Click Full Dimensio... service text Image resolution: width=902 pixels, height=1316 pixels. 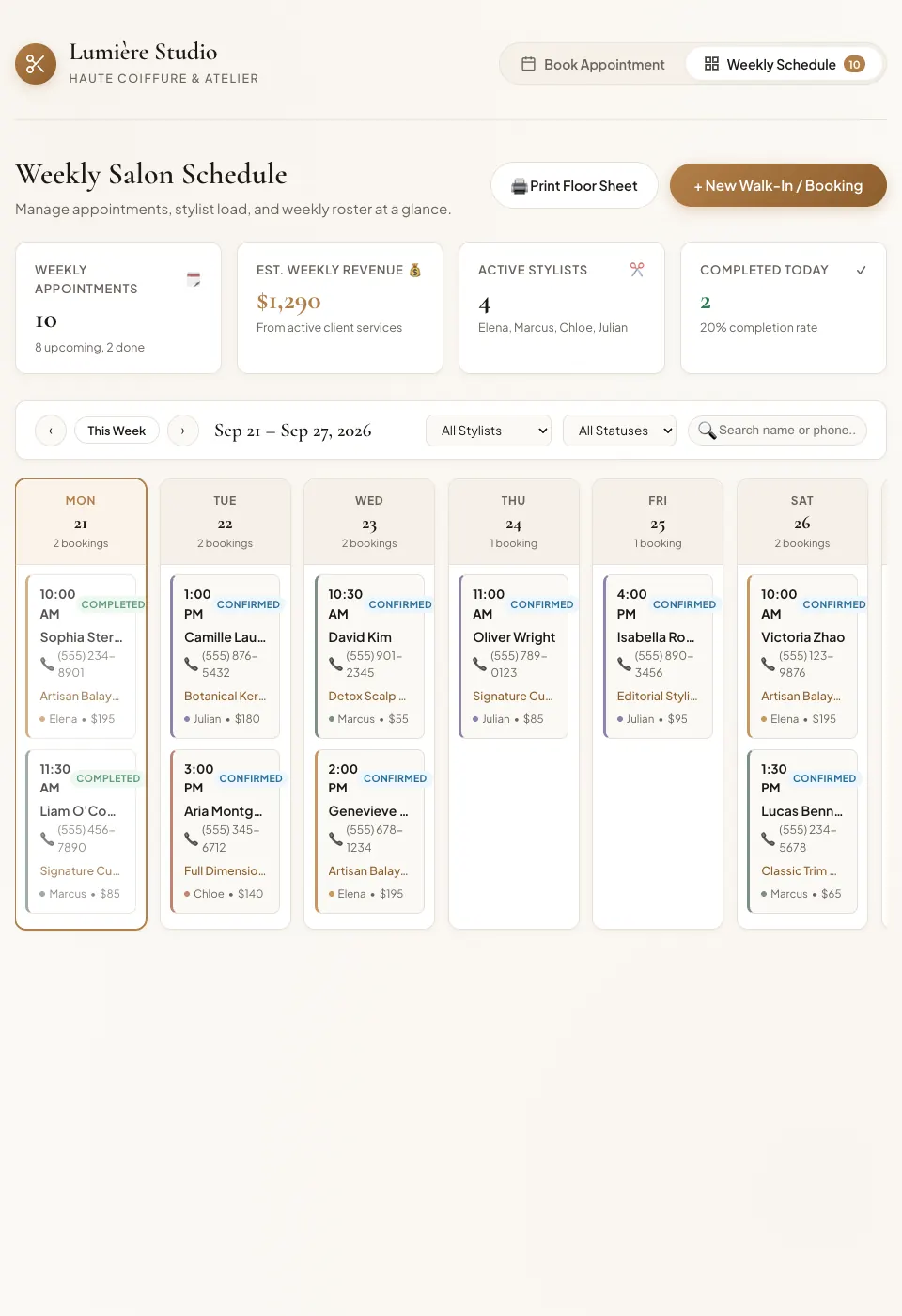(x=225, y=871)
